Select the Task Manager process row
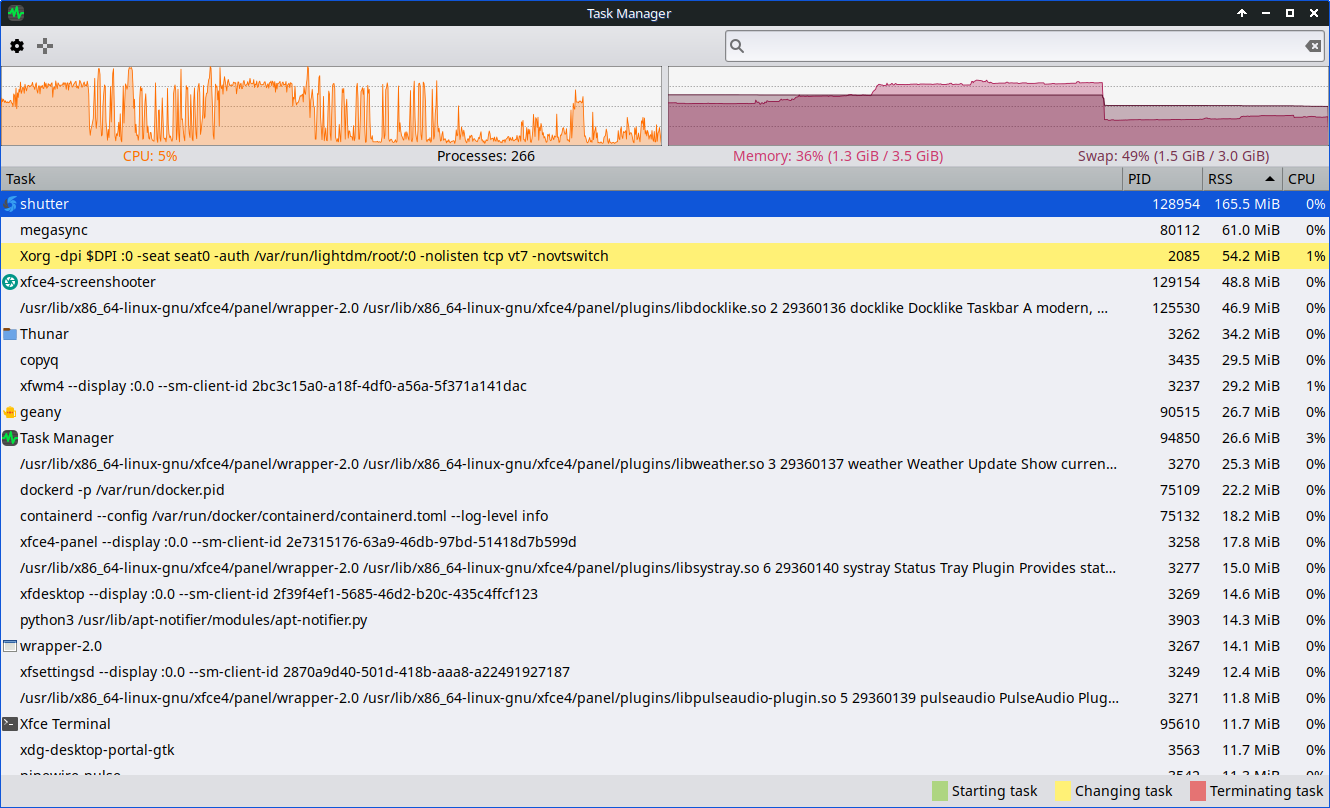This screenshot has width=1330, height=808. (x=665, y=438)
